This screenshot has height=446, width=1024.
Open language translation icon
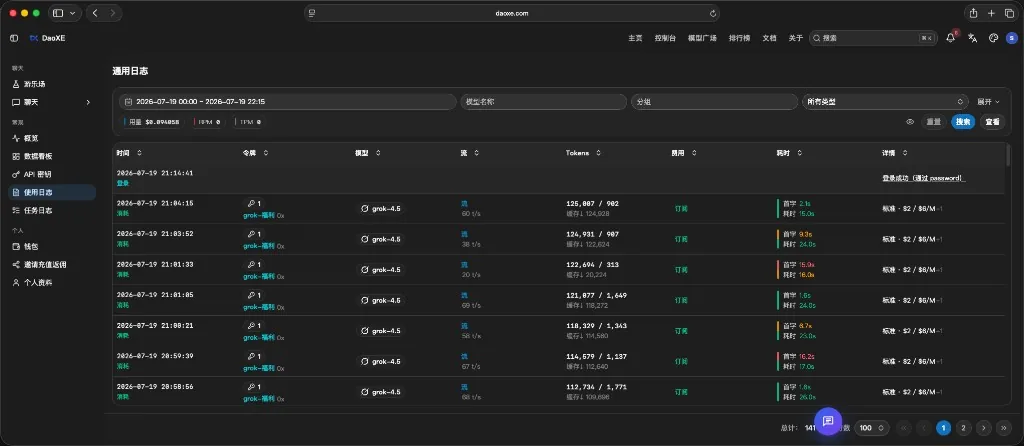click(972, 39)
